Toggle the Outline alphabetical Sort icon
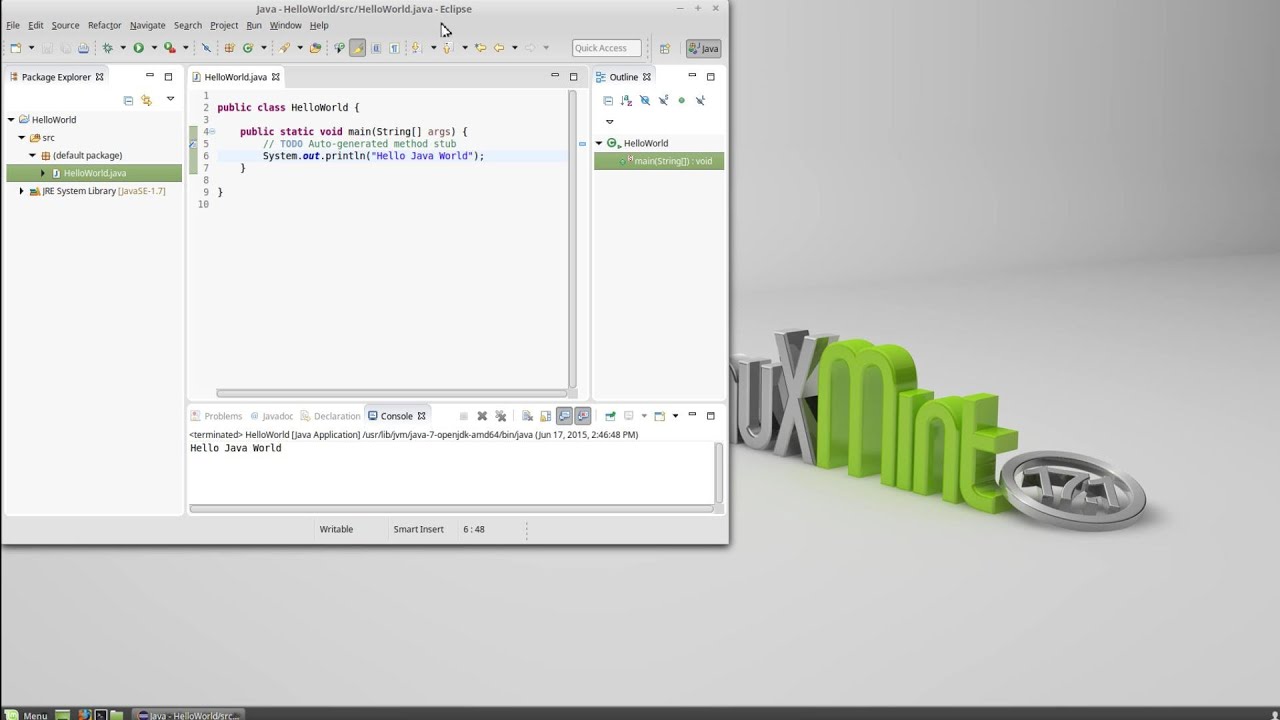The image size is (1280, 720). [x=626, y=100]
